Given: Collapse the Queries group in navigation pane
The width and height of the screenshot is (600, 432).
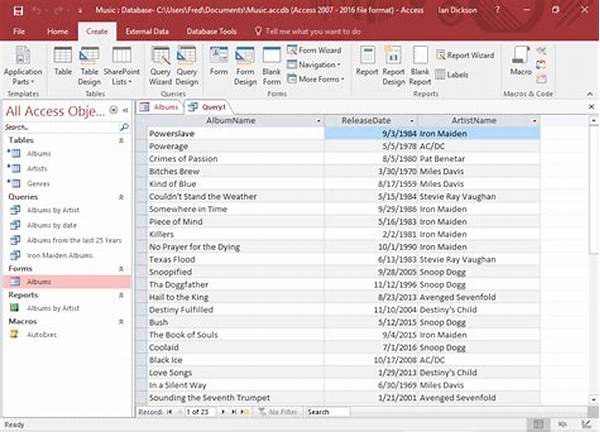Looking at the screenshot, I should (121, 197).
